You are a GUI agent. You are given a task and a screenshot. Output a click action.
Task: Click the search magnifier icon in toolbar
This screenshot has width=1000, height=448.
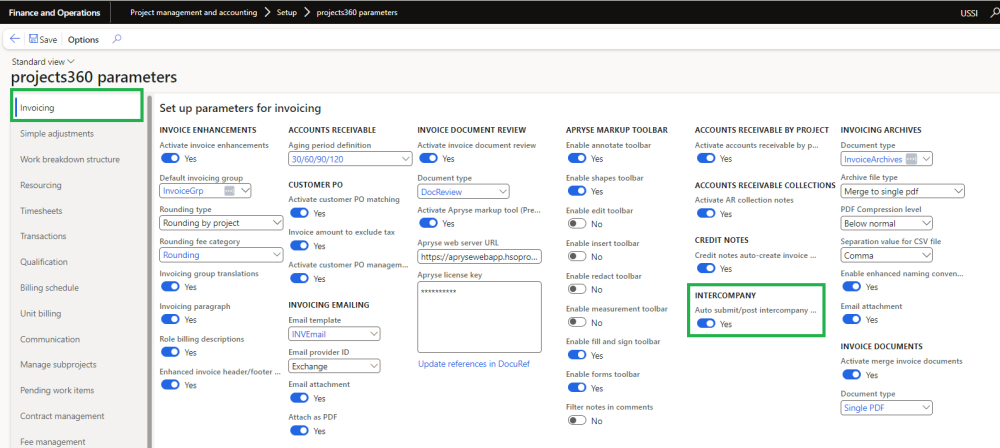coord(117,39)
